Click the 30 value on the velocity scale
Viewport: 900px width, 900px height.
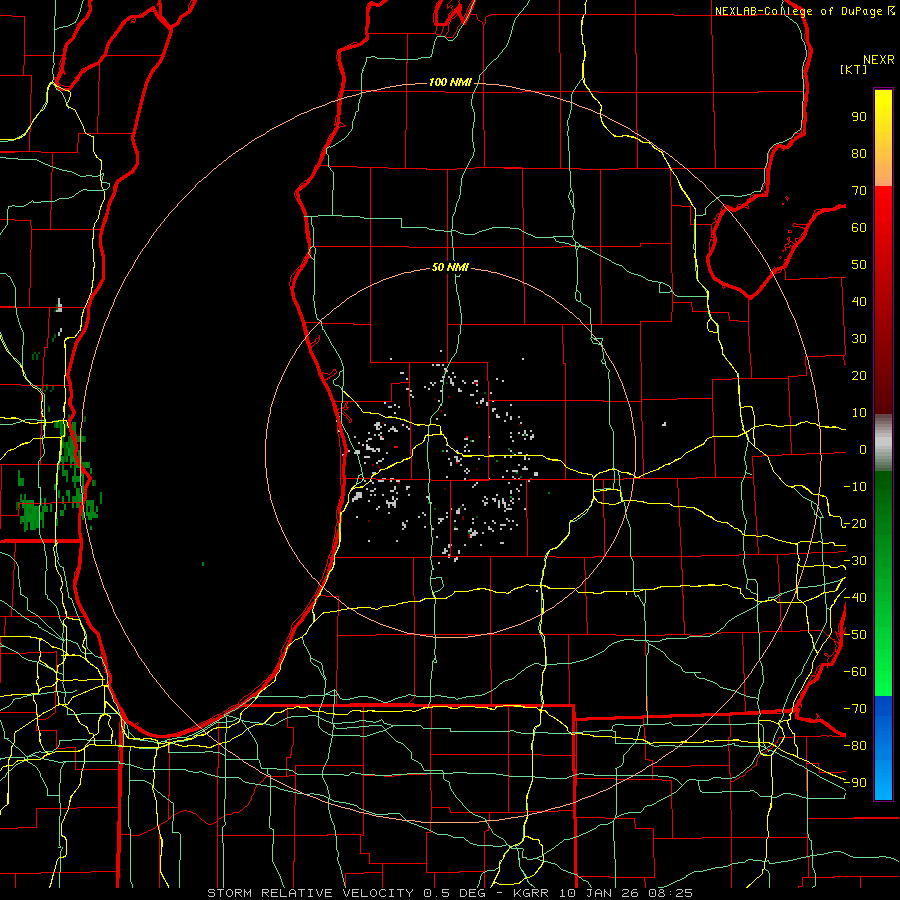coord(859,339)
